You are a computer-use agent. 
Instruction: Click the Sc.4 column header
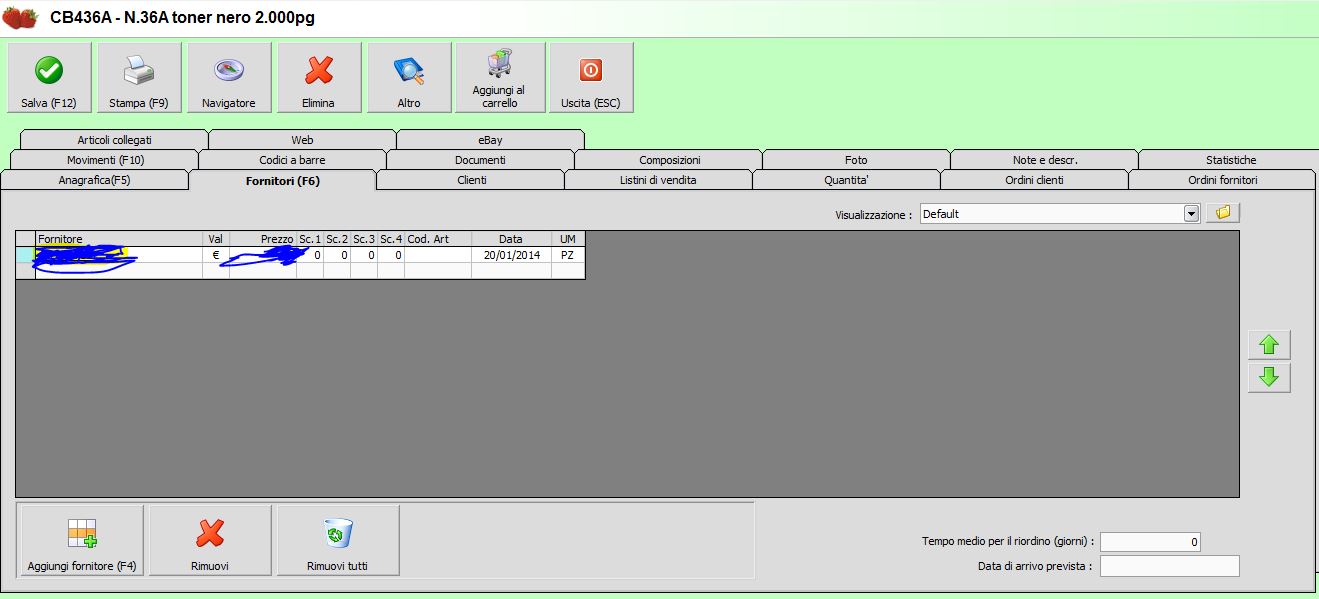click(x=391, y=239)
